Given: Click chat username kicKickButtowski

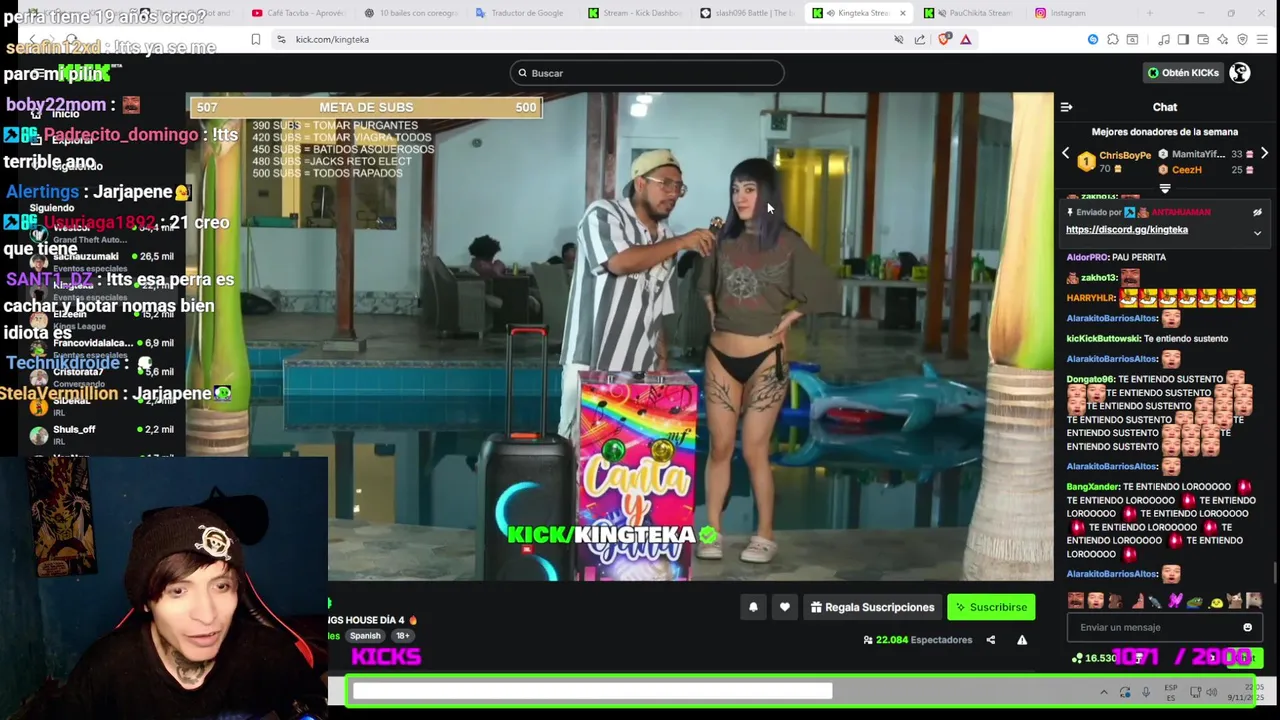Looking at the screenshot, I should point(1104,339).
